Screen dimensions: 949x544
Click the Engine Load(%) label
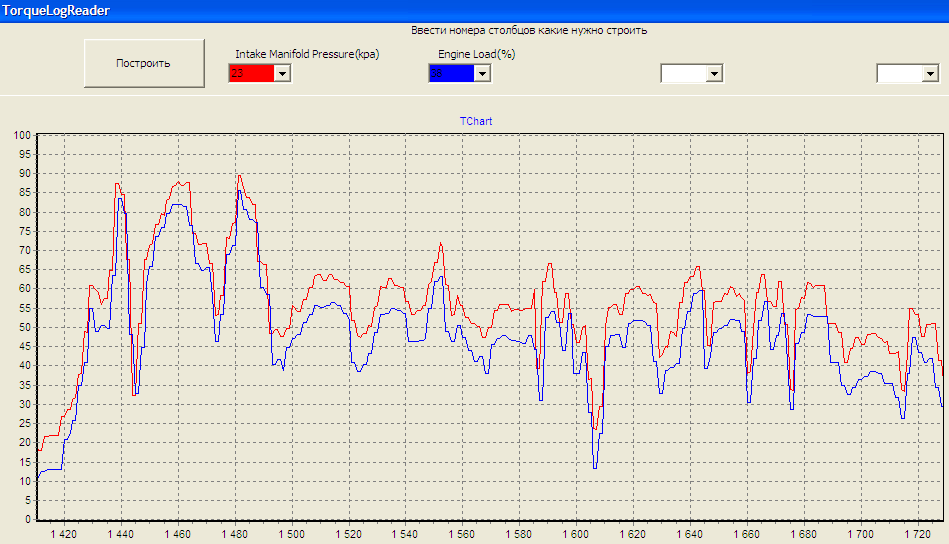click(x=469, y=54)
